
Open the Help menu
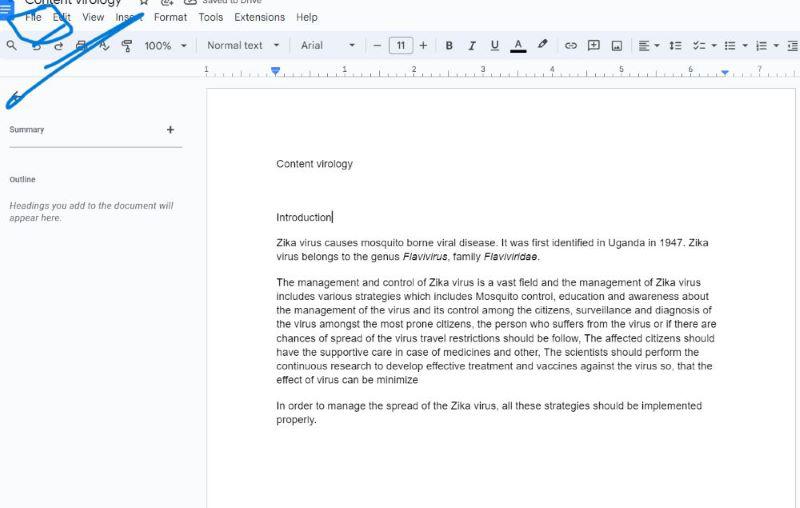[x=307, y=17]
